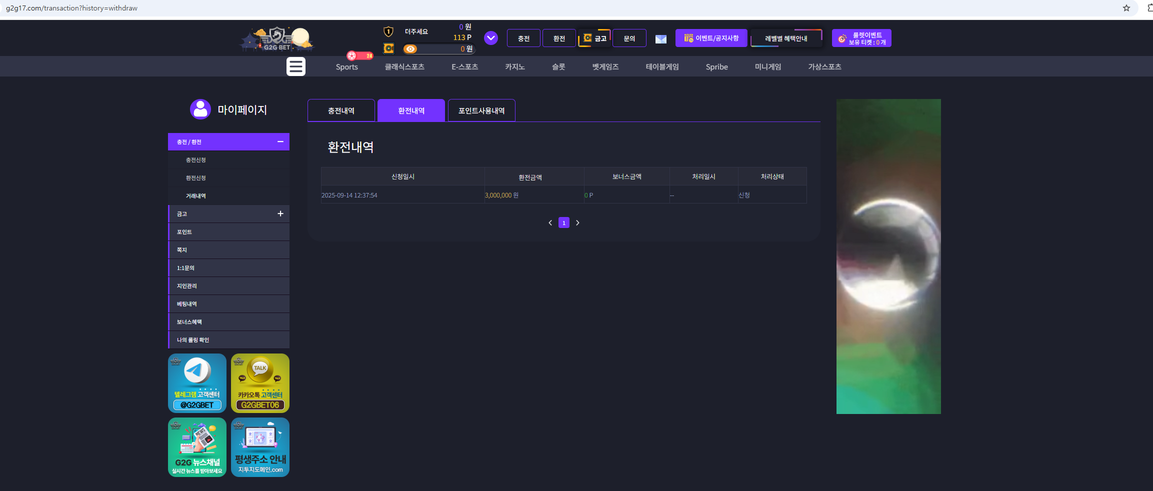Switch to the 충전내역 tab

(341, 111)
